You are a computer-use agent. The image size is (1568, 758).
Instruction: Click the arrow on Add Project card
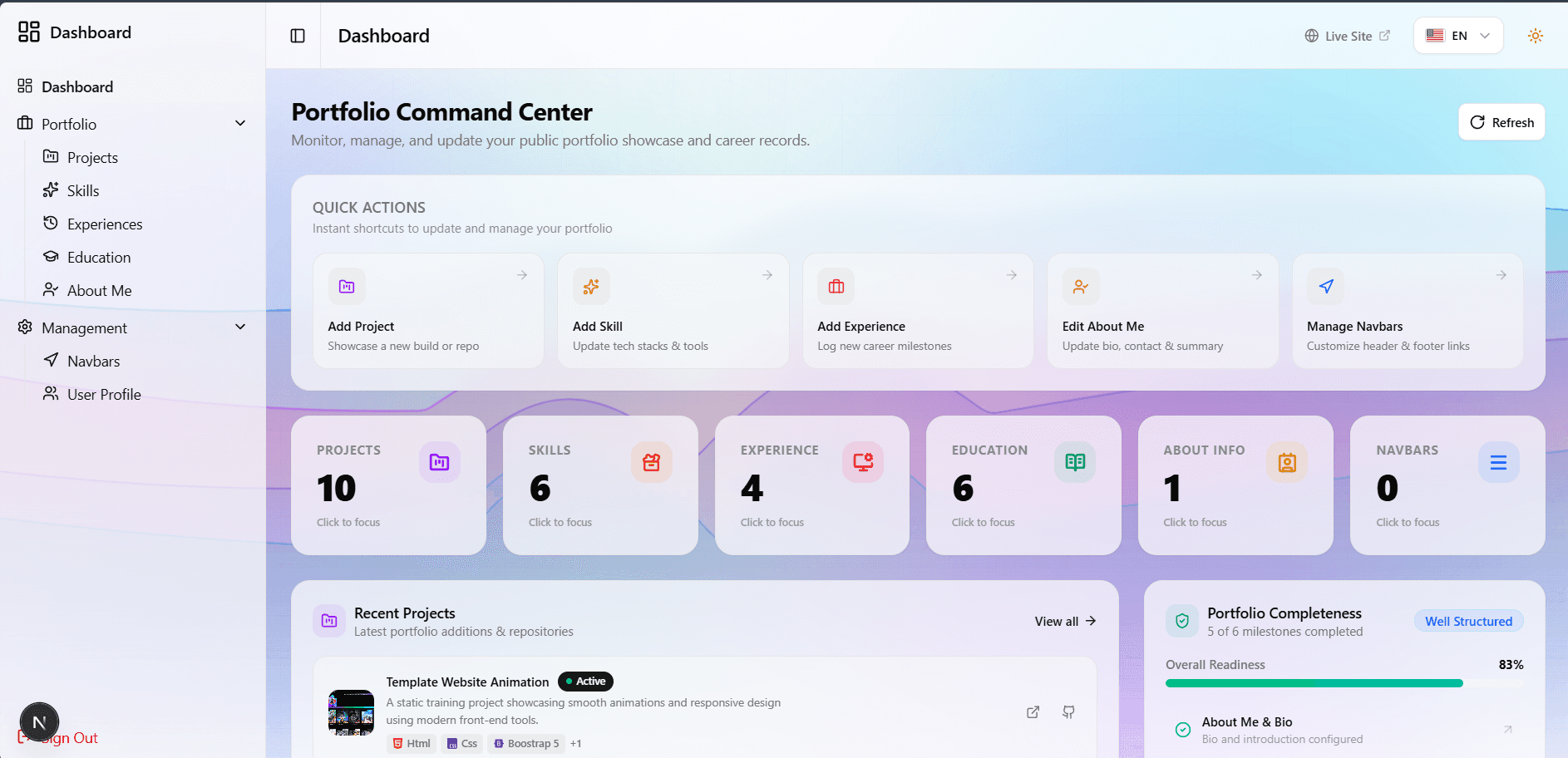(x=522, y=275)
